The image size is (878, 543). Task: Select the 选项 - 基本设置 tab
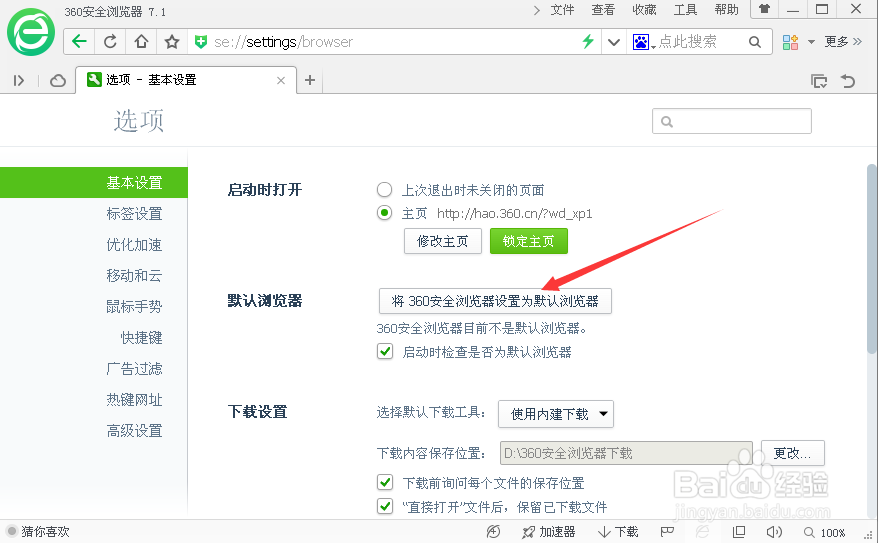click(185, 80)
